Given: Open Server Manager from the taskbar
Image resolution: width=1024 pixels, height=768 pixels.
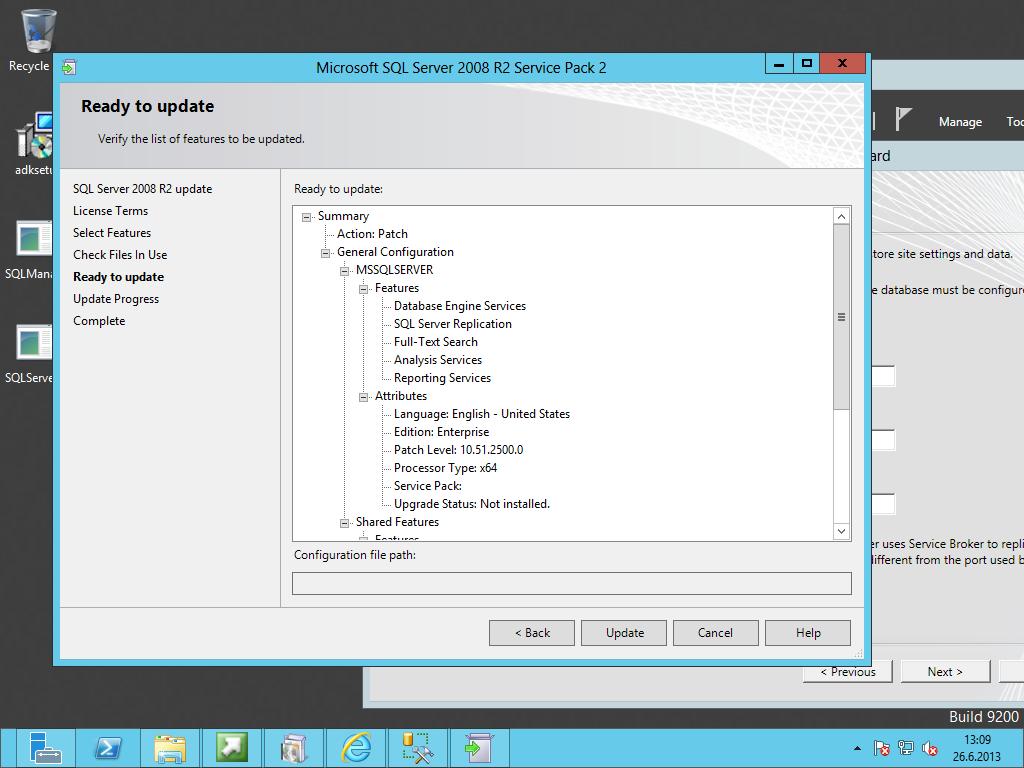Looking at the screenshot, I should [x=45, y=748].
